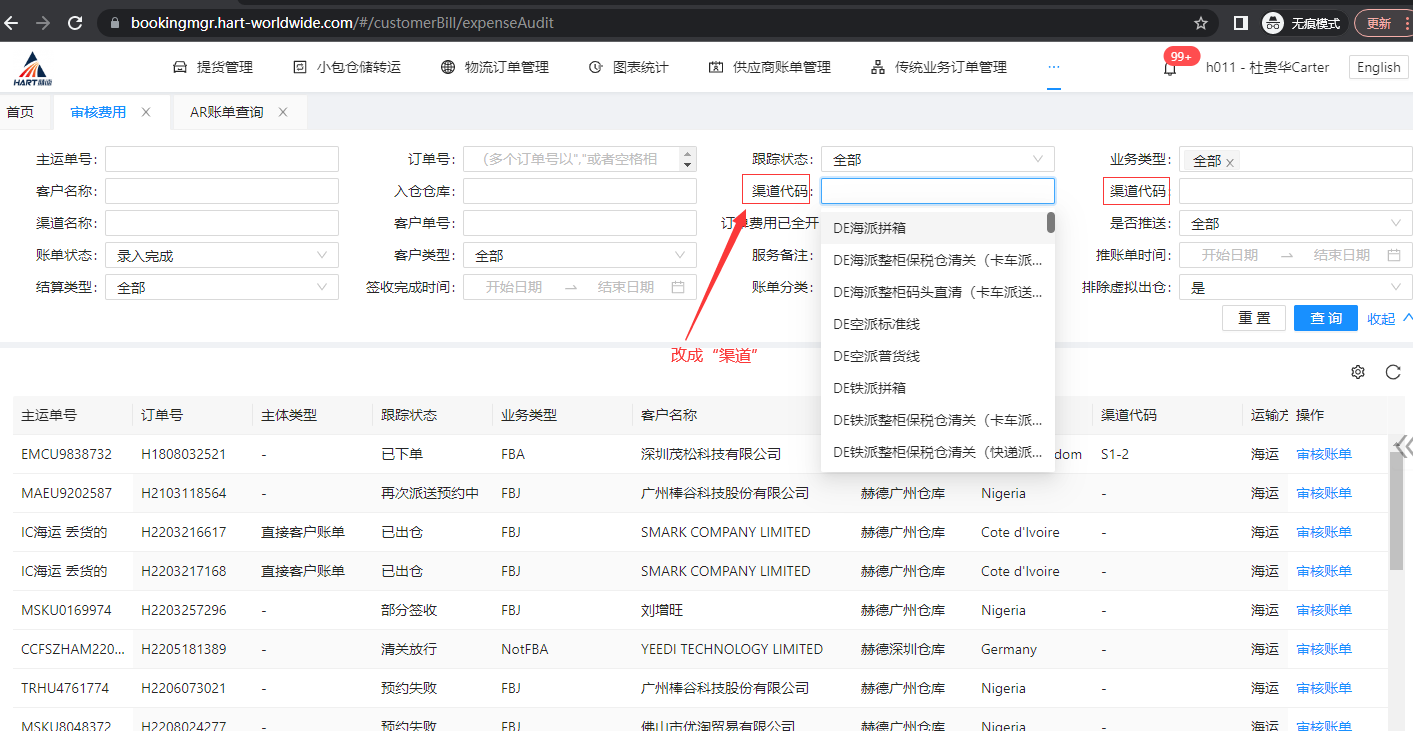Expand the 账单状态 dropdown showing 录入完成

[221, 256]
